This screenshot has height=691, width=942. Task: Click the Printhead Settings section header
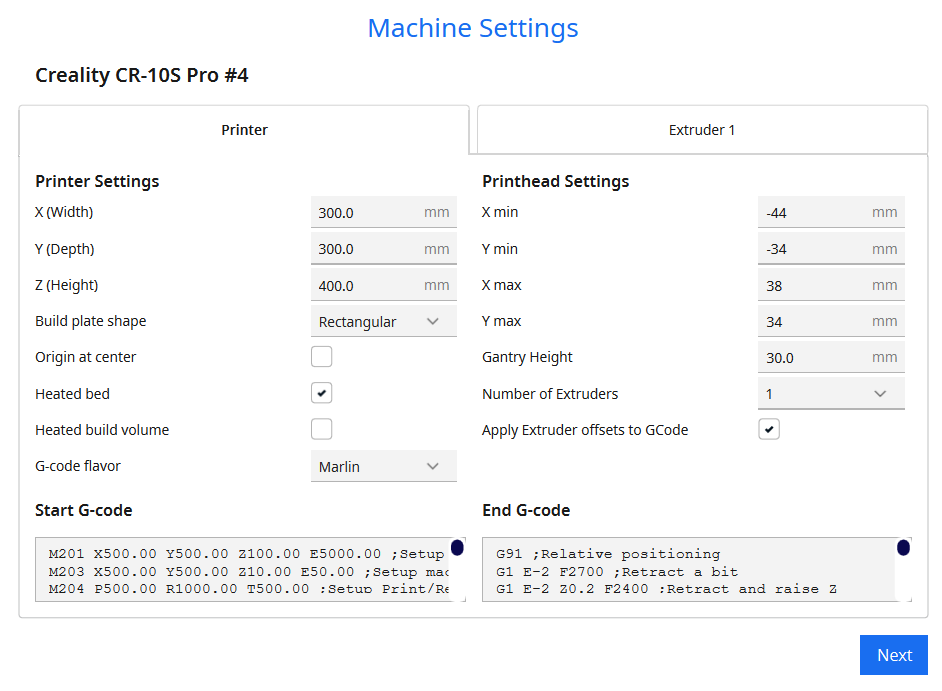556,181
